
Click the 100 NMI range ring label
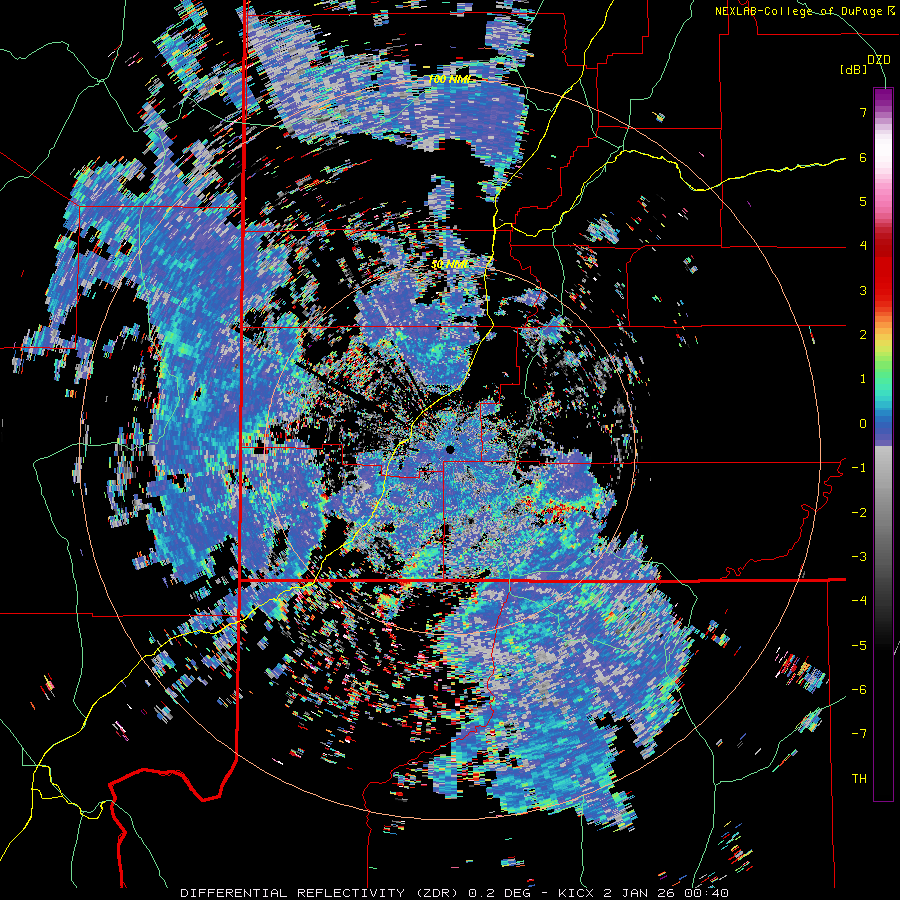448,79
